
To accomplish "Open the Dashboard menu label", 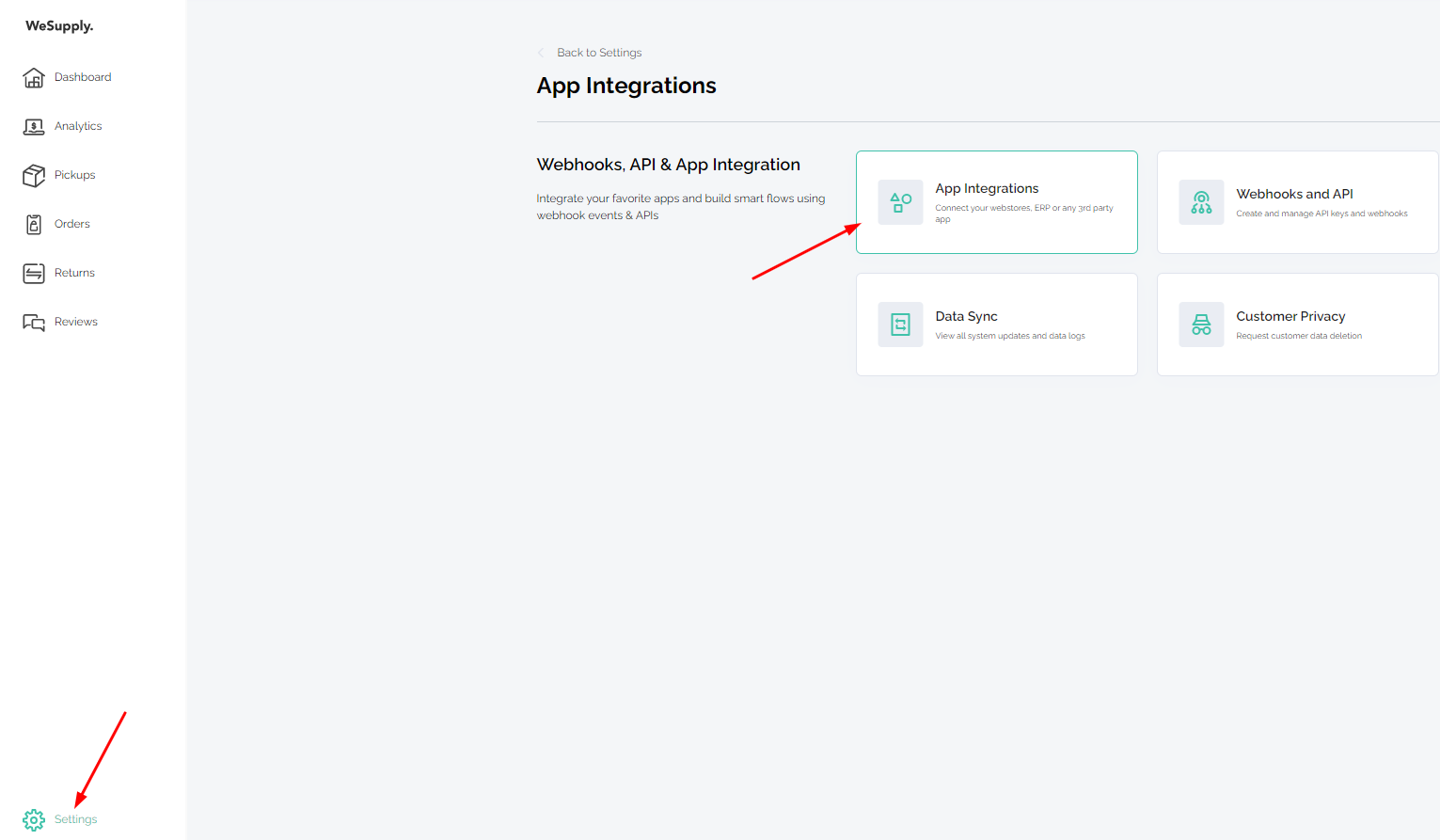I will [x=83, y=77].
